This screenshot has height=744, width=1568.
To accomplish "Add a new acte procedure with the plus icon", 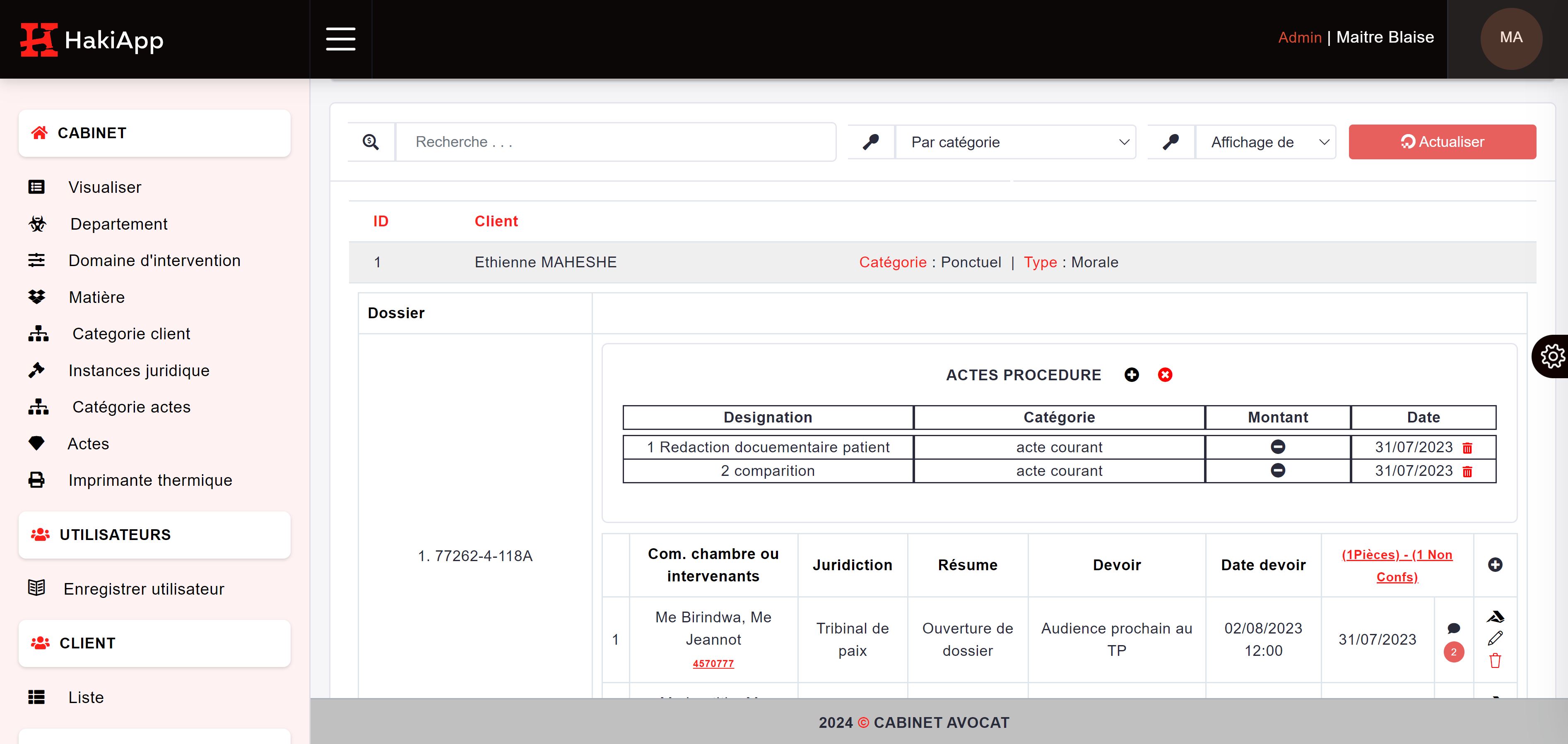I will click(1132, 375).
